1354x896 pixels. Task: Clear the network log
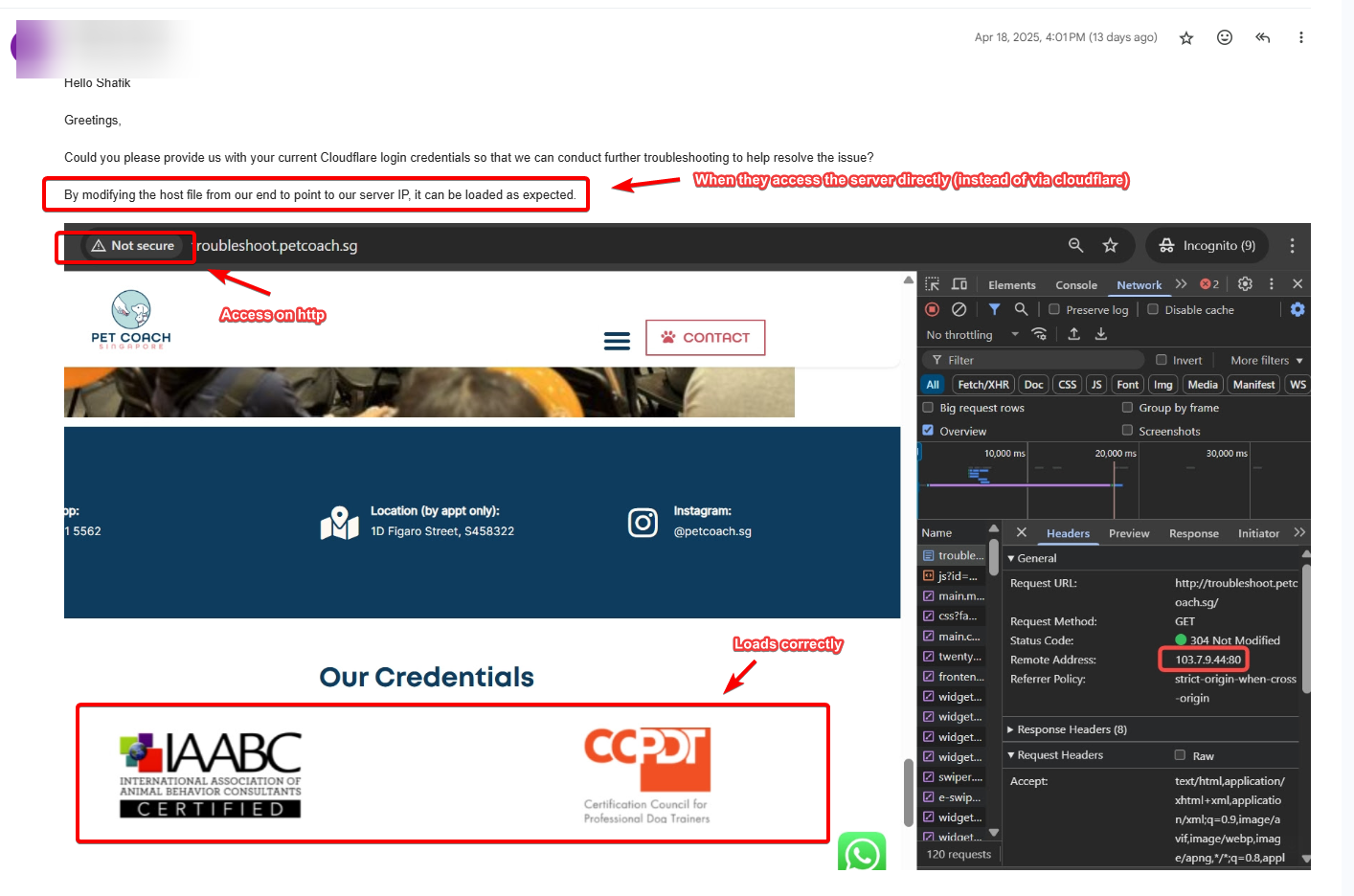(x=959, y=309)
